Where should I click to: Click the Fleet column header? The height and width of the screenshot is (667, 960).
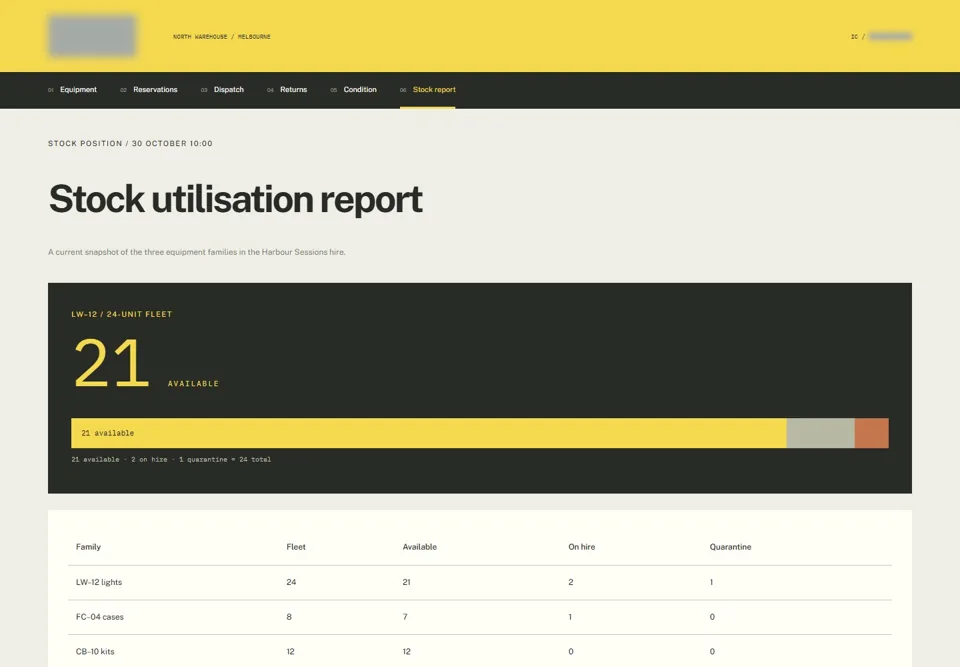pyautogui.click(x=296, y=547)
